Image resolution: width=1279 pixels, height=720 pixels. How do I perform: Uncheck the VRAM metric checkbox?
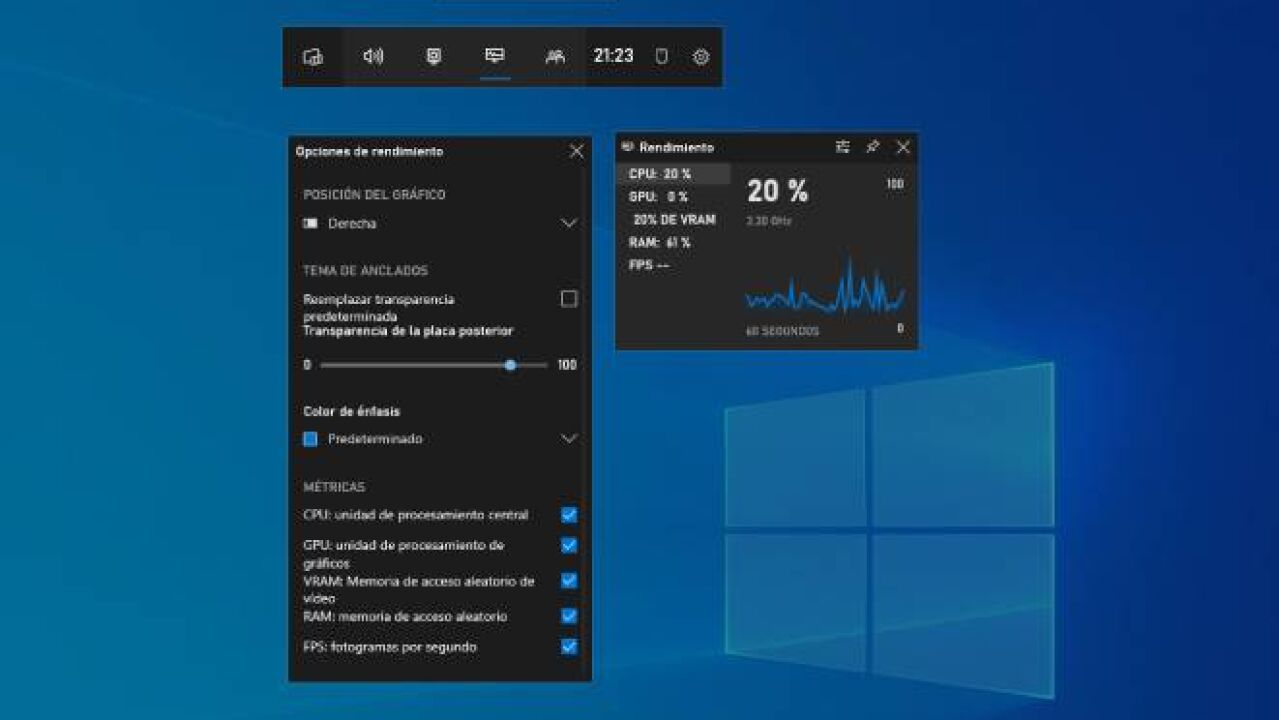pos(569,580)
